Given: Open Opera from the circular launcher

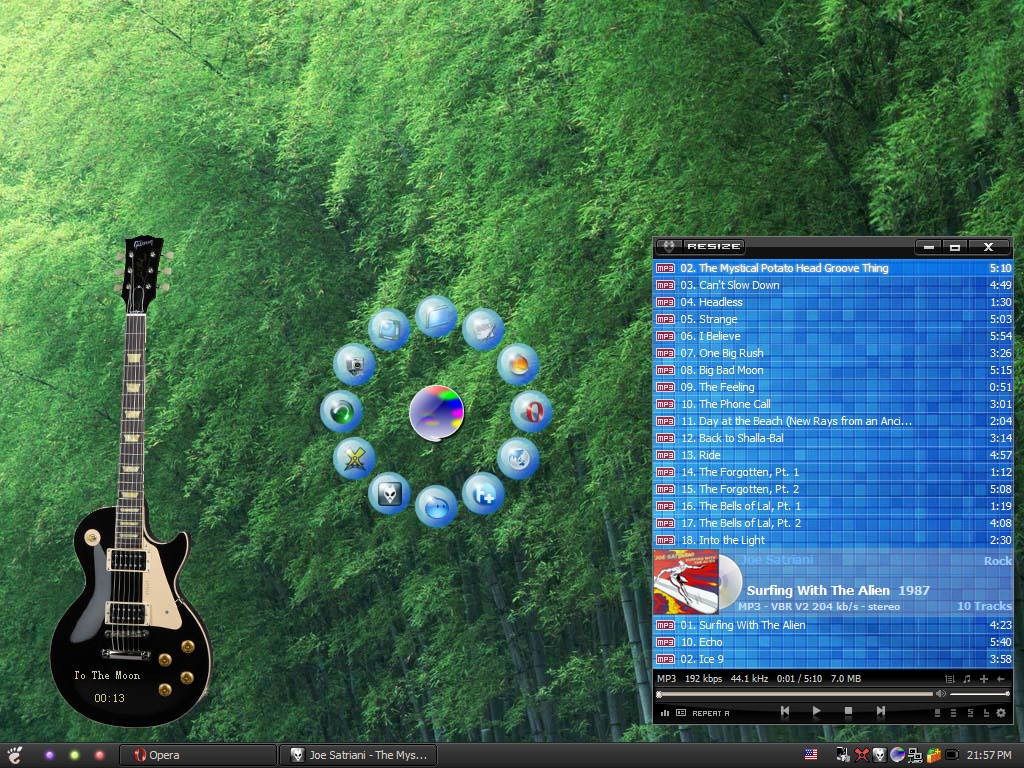Looking at the screenshot, I should pyautogui.click(x=532, y=412).
